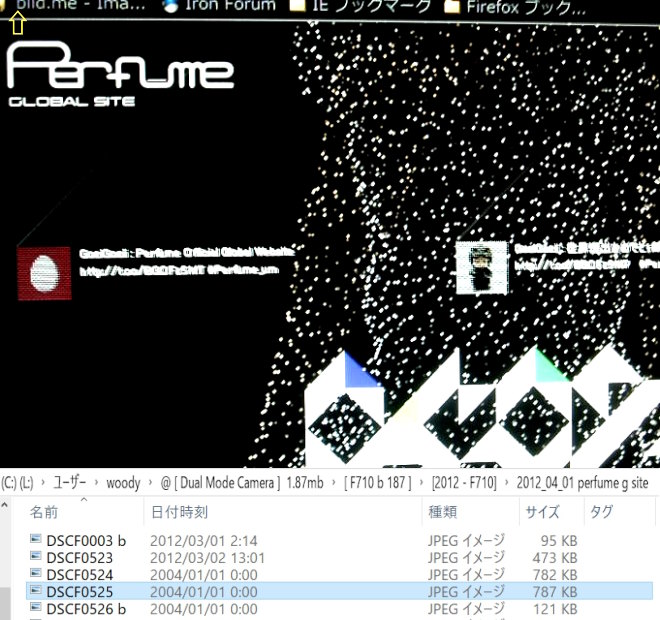Click the JPEG icon of DSCF0523
Image resolution: width=660 pixels, height=620 pixels.
[x=36, y=556]
